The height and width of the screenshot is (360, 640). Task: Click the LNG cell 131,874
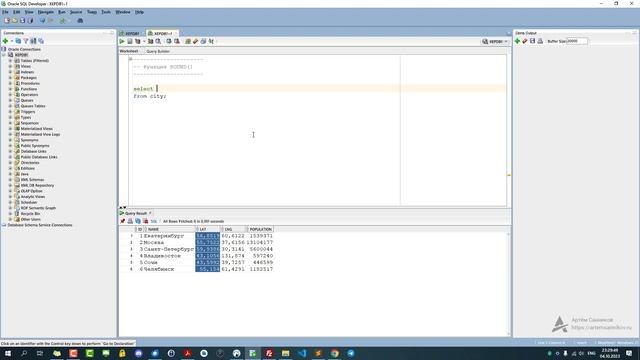(x=233, y=256)
